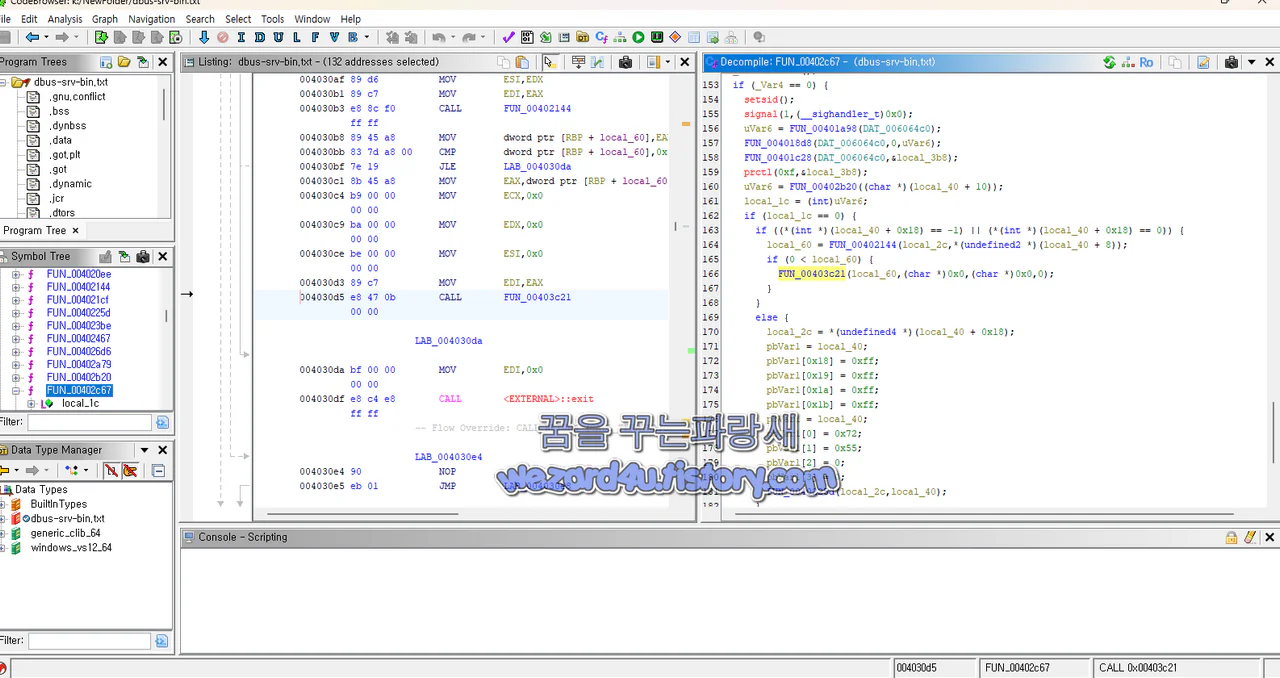The width and height of the screenshot is (1280, 678).
Task: Open the Search menu
Action: coord(200,19)
